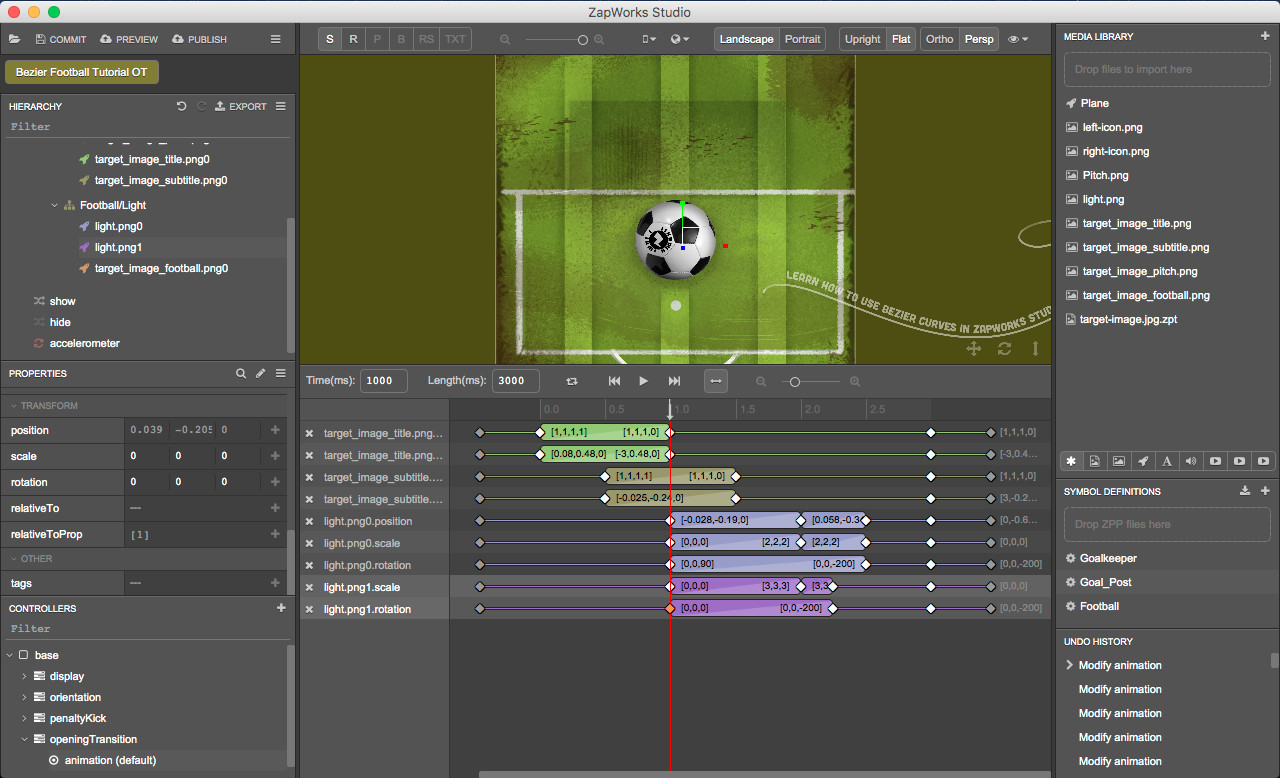Open the hamburger menu beside PUBLISH
Screen dimensions: 1280x778
(275, 39)
